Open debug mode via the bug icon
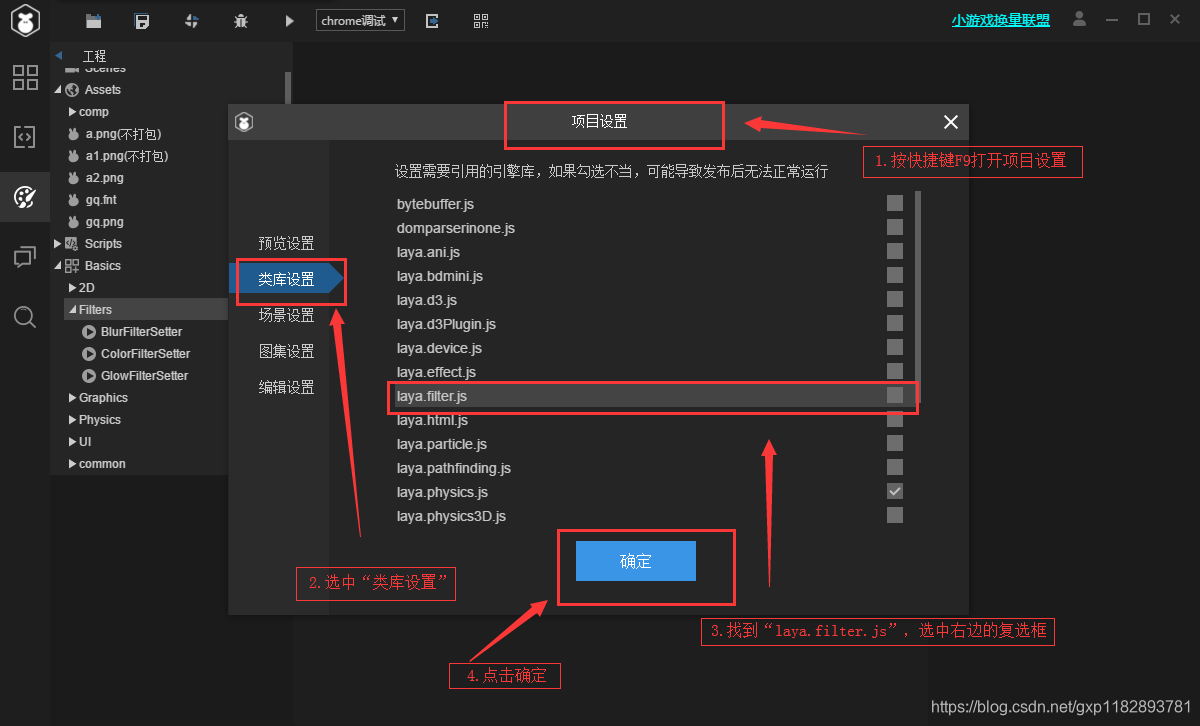 click(241, 20)
